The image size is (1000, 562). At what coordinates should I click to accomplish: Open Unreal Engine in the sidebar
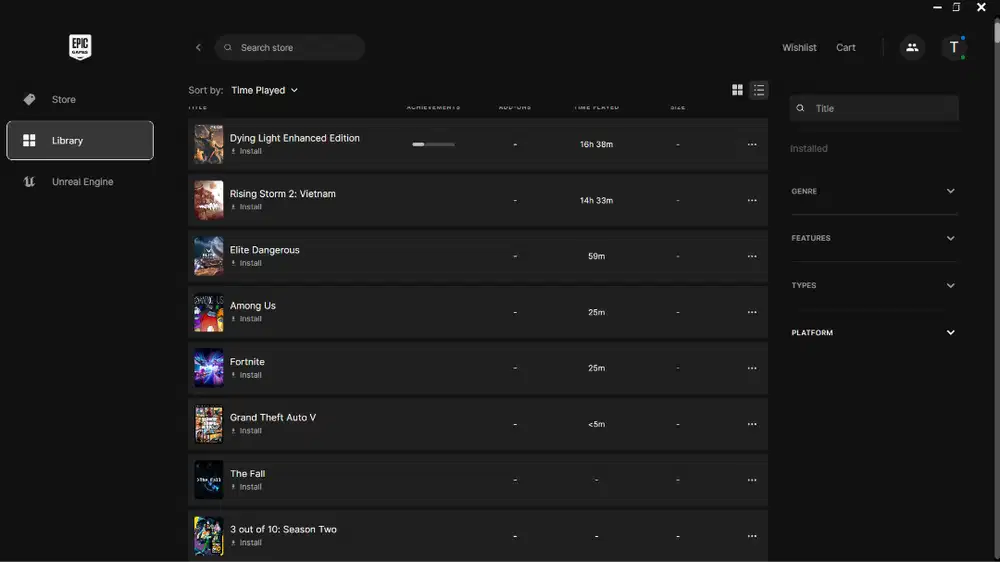82,182
